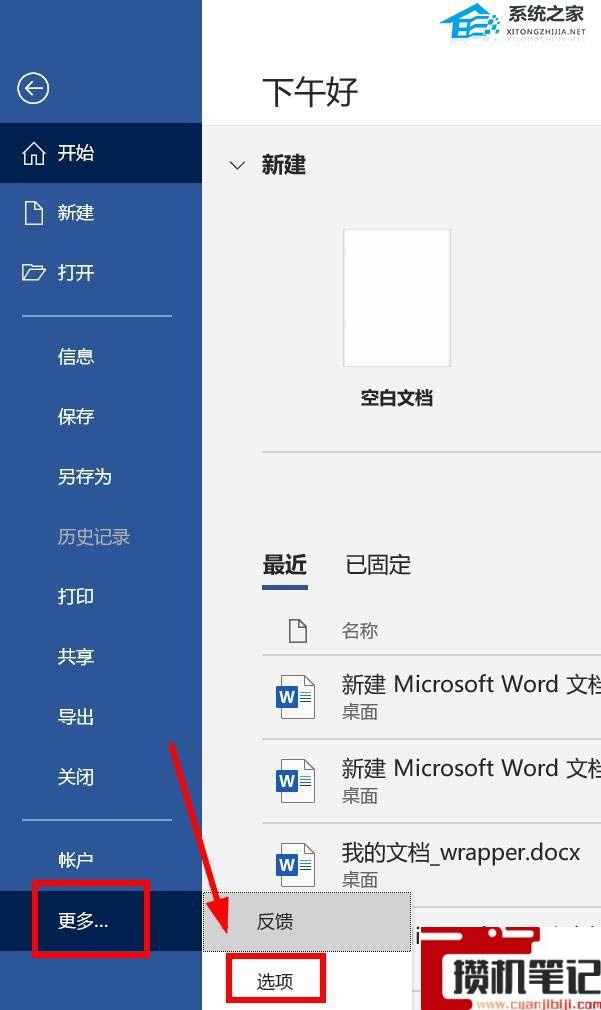Image resolution: width=601 pixels, height=1010 pixels.
Task: Switch to the 已固定 tab
Action: pos(379,565)
